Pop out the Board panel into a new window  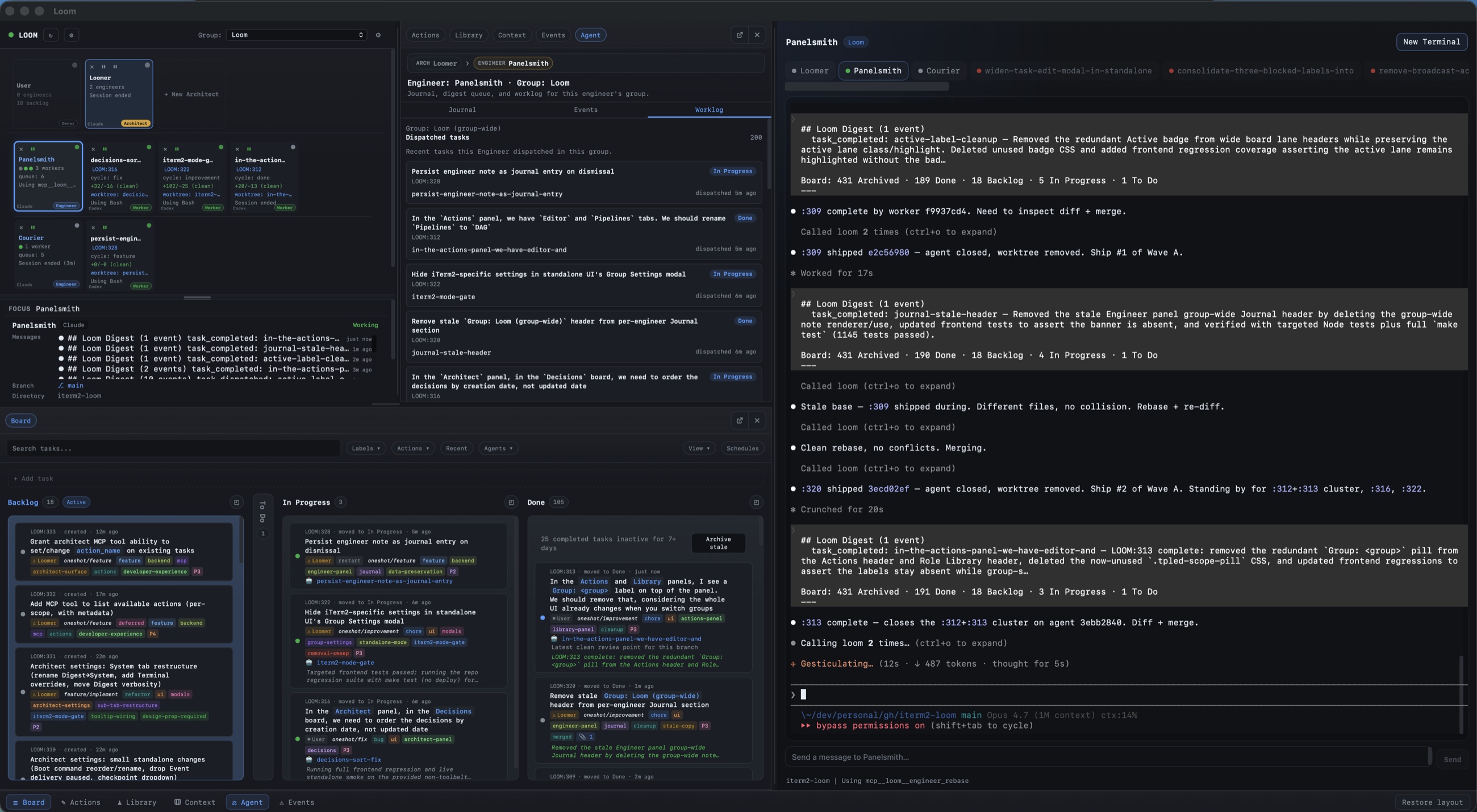[740, 421]
